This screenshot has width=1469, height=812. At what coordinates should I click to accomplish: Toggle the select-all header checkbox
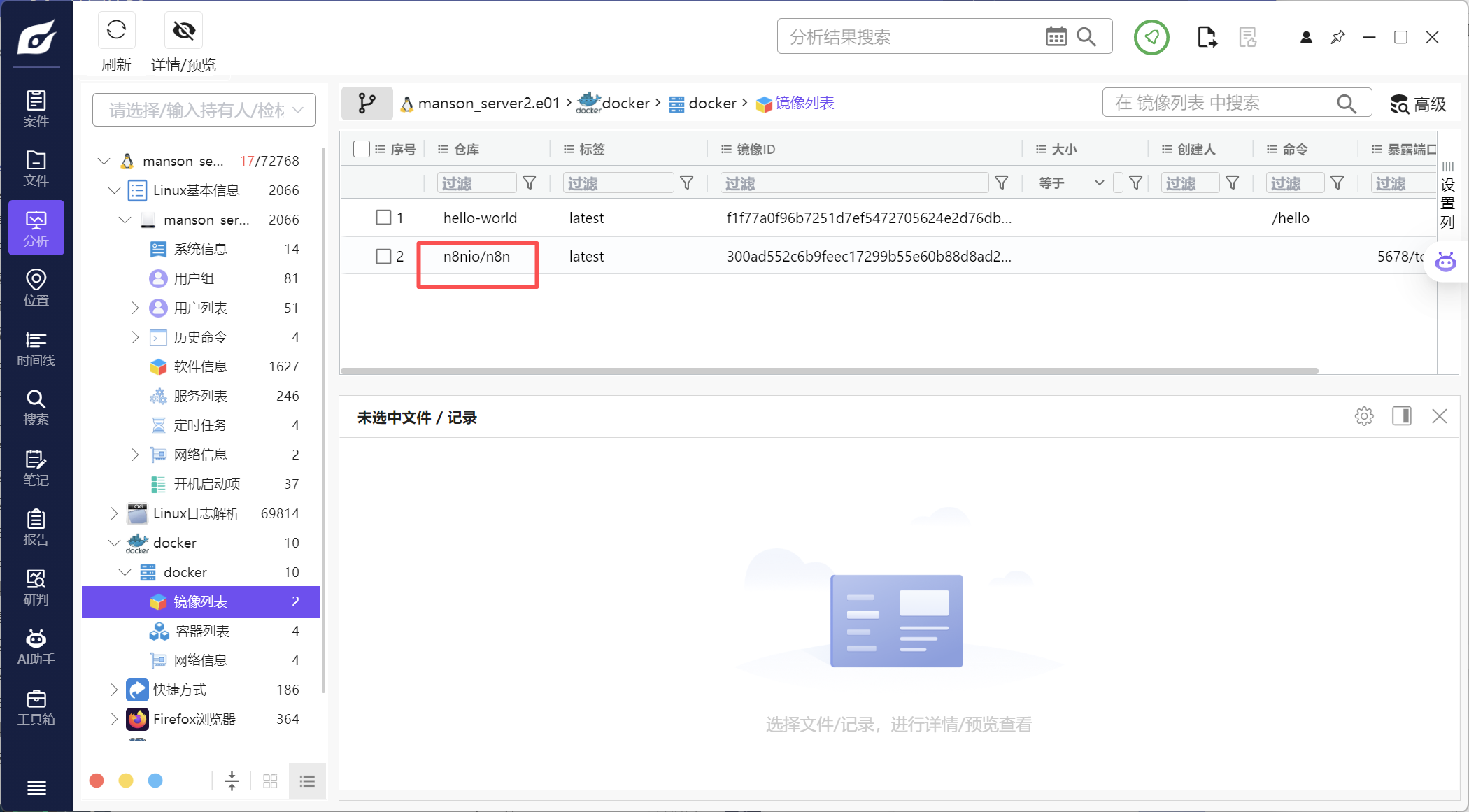[x=362, y=149]
